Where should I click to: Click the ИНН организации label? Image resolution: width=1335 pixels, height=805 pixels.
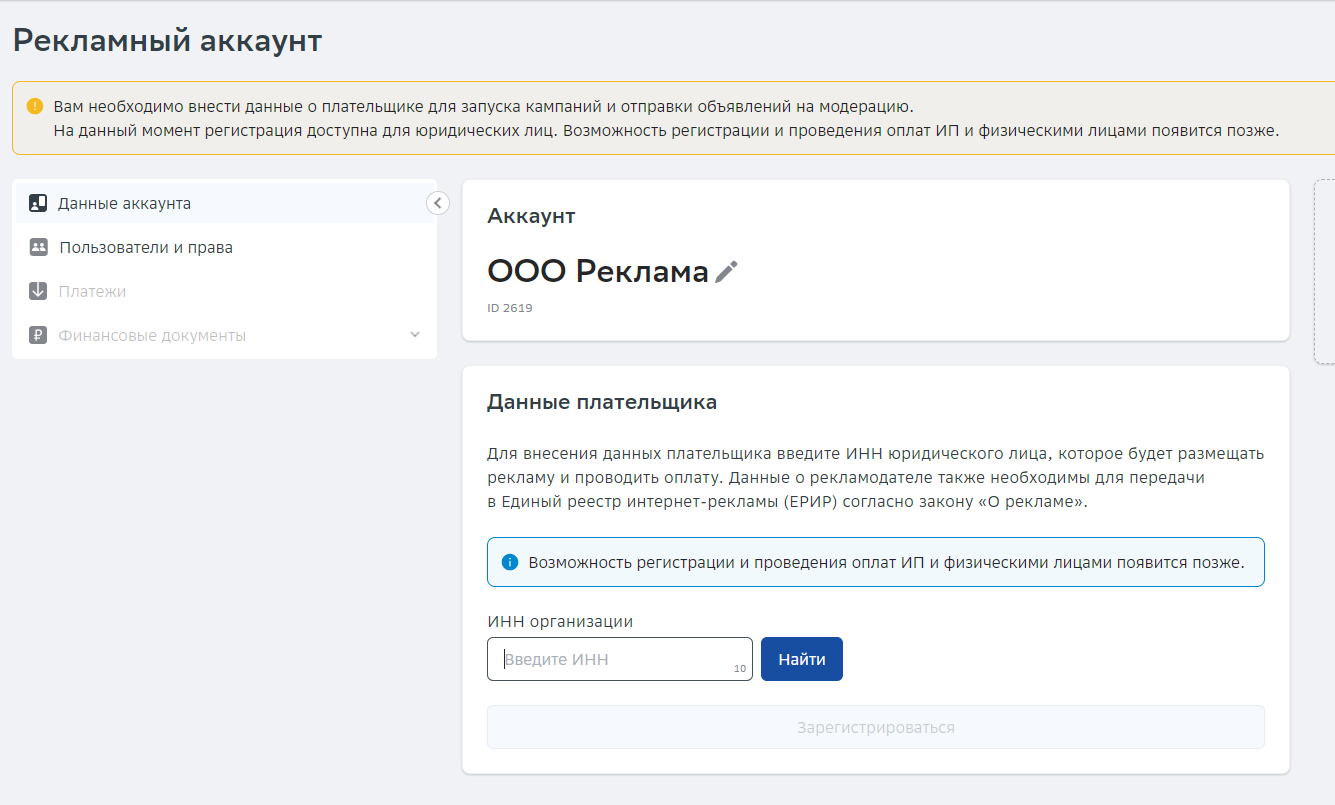pos(560,621)
